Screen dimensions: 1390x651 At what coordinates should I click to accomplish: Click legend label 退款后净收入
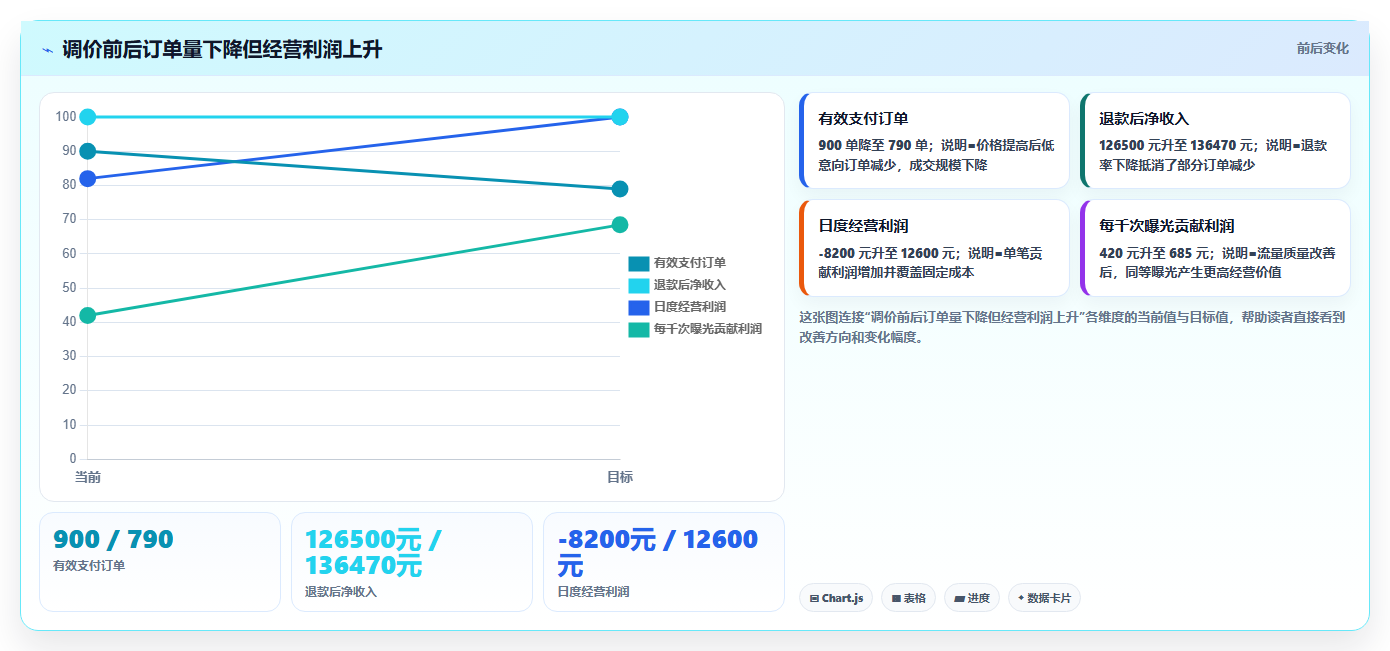pyautogui.click(x=690, y=285)
